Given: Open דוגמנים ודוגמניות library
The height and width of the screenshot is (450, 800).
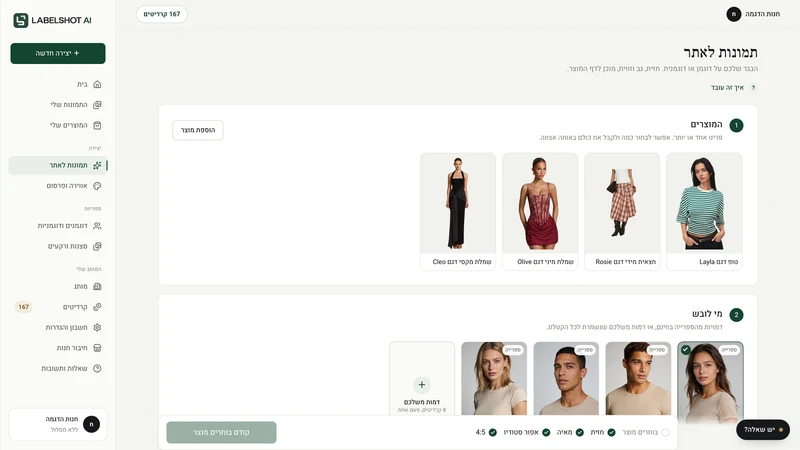Looking at the screenshot, I should click(58, 226).
